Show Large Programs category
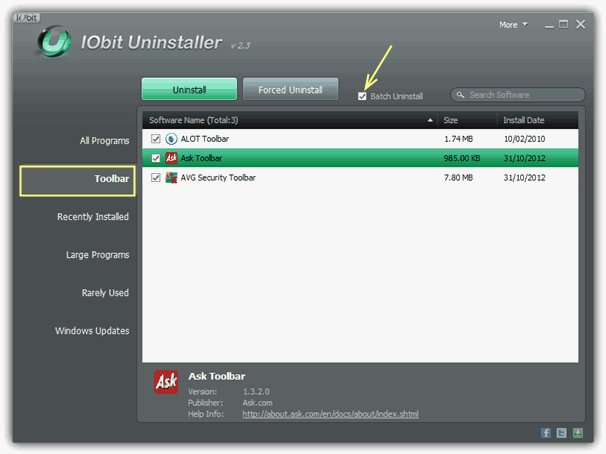The image size is (606, 454). [x=97, y=255]
